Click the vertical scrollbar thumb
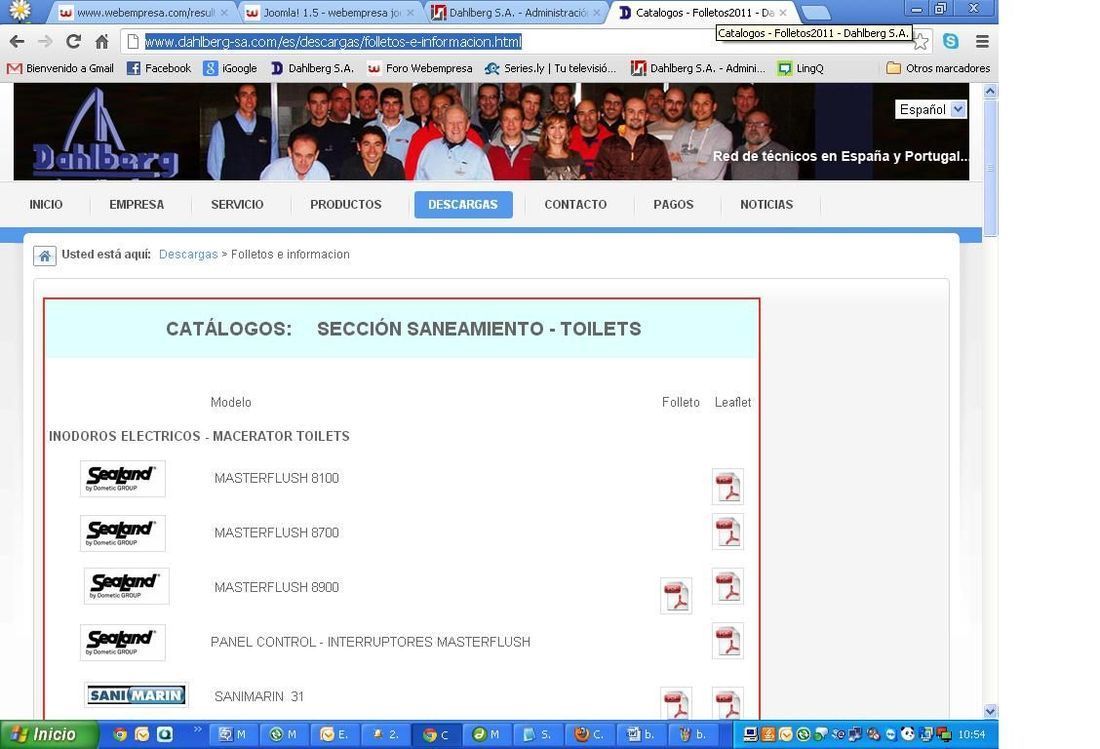1100x749 pixels. click(x=990, y=168)
